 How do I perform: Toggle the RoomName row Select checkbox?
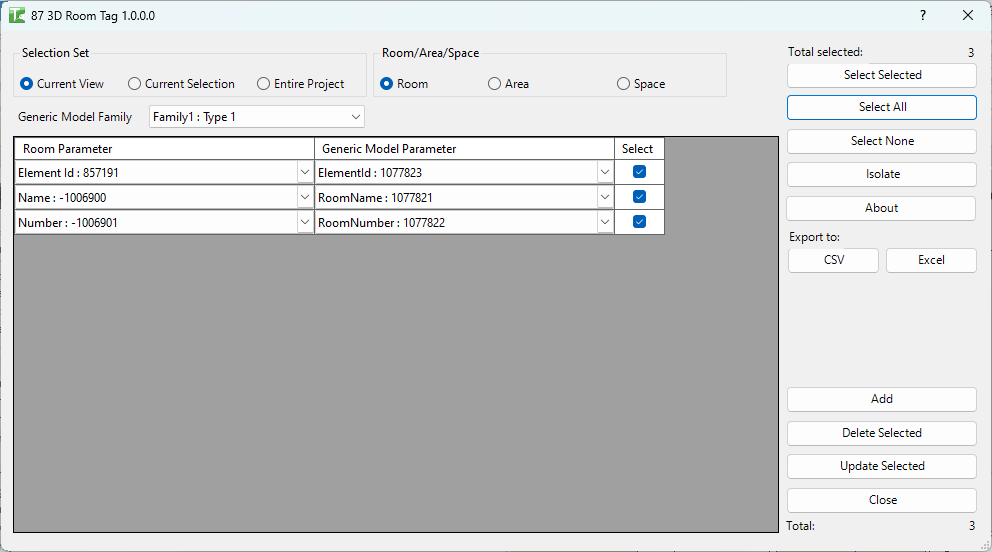coord(639,197)
